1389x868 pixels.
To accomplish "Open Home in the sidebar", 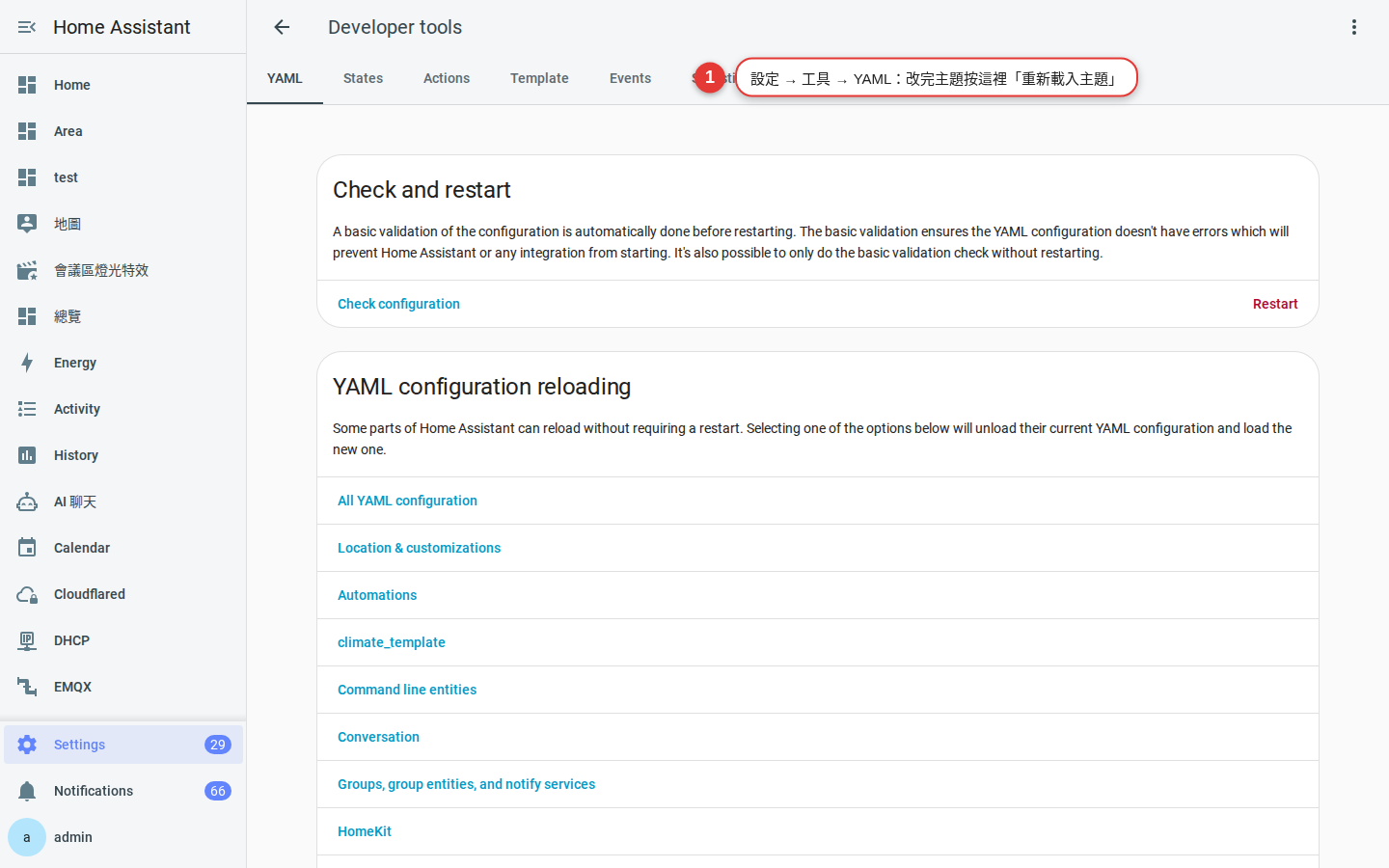I will tap(123, 85).
